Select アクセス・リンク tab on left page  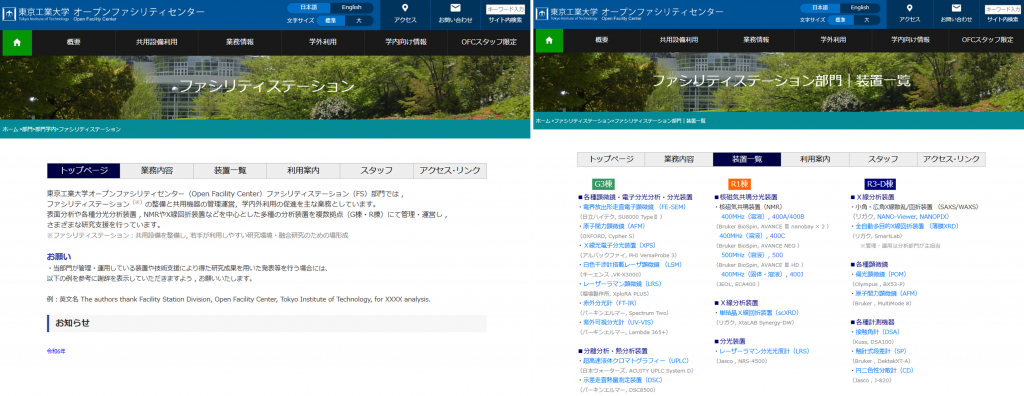[450, 171]
